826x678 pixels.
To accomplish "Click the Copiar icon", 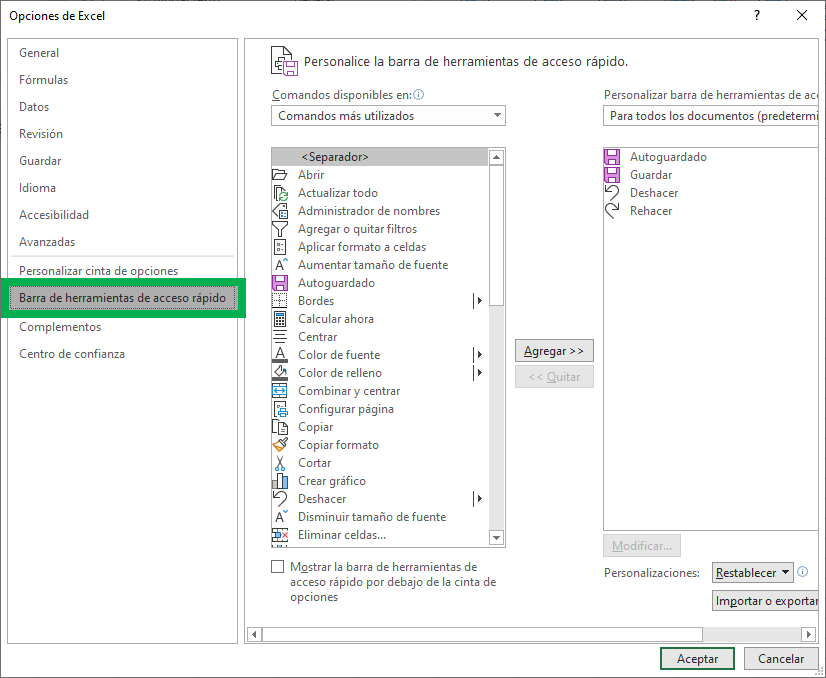I will [280, 427].
